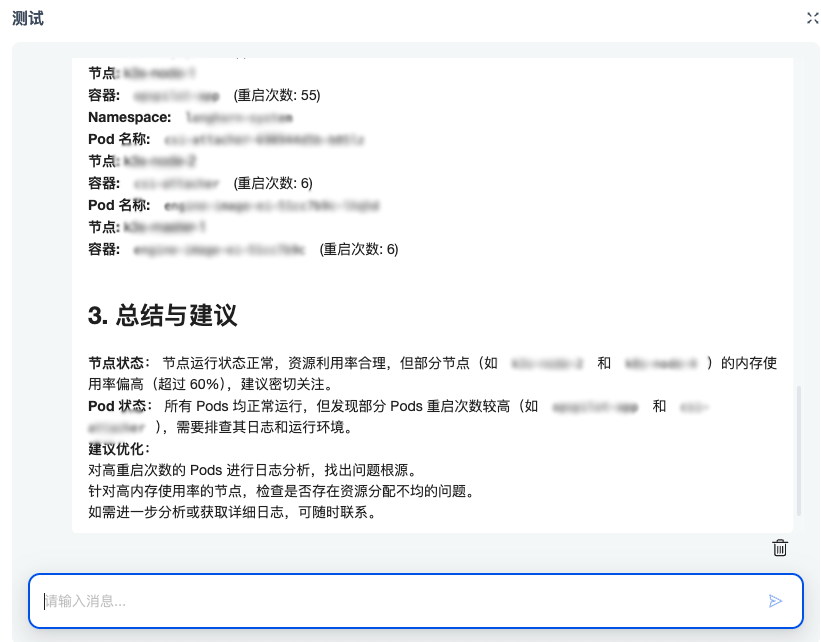Screen dimensions: 821x642
Task: Select the heading 3. 总结与建议
Action: click(162, 315)
